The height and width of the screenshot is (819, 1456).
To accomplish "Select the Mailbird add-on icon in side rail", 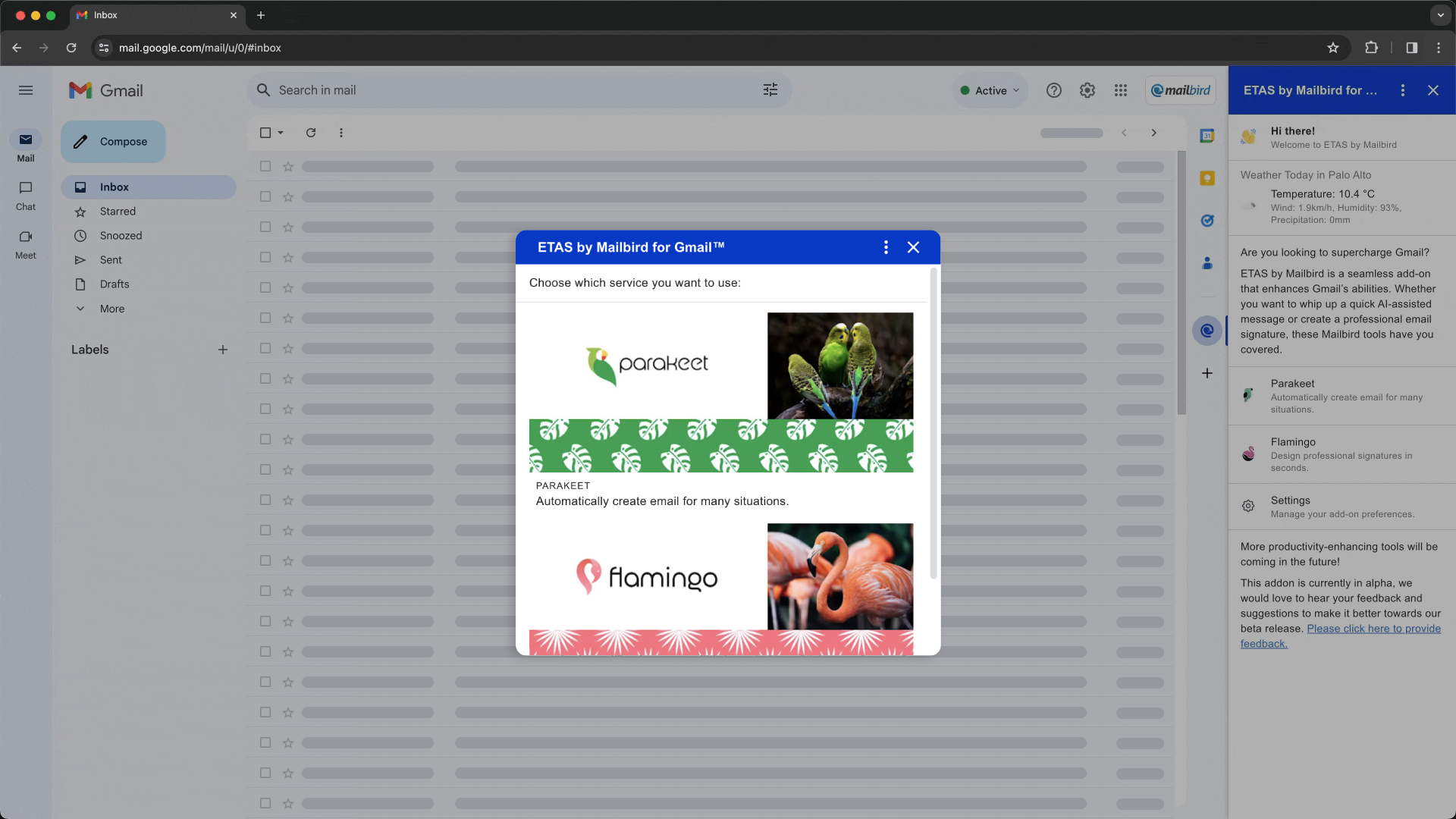I will pos(1207,330).
